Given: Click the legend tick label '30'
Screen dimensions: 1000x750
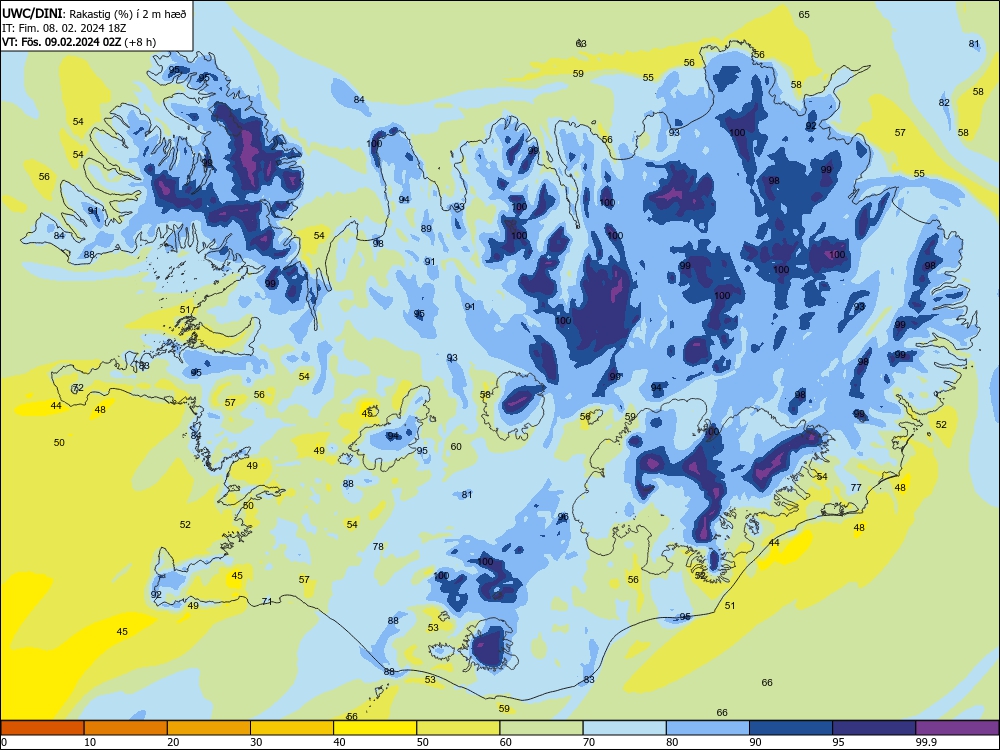Looking at the screenshot, I should tap(256, 742).
